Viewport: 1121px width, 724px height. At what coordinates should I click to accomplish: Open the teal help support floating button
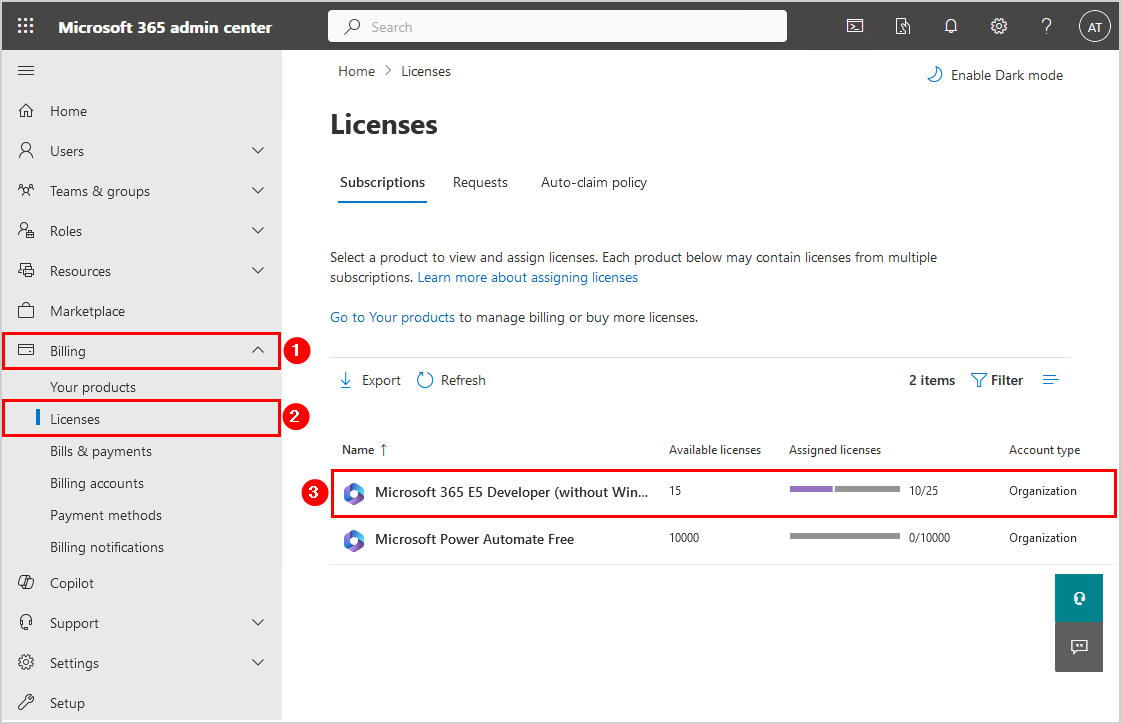(x=1079, y=598)
